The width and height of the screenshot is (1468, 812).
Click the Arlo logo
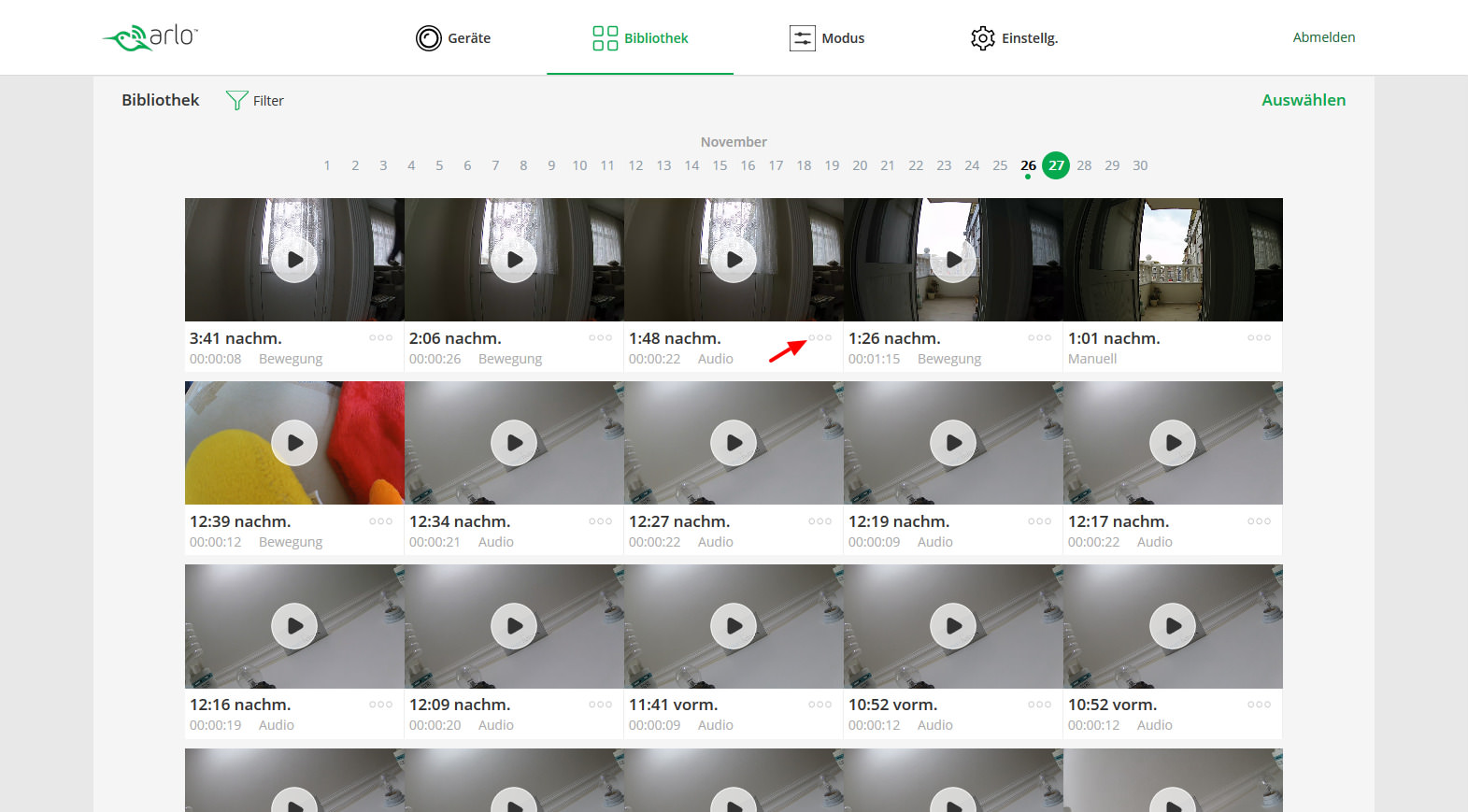[150, 37]
